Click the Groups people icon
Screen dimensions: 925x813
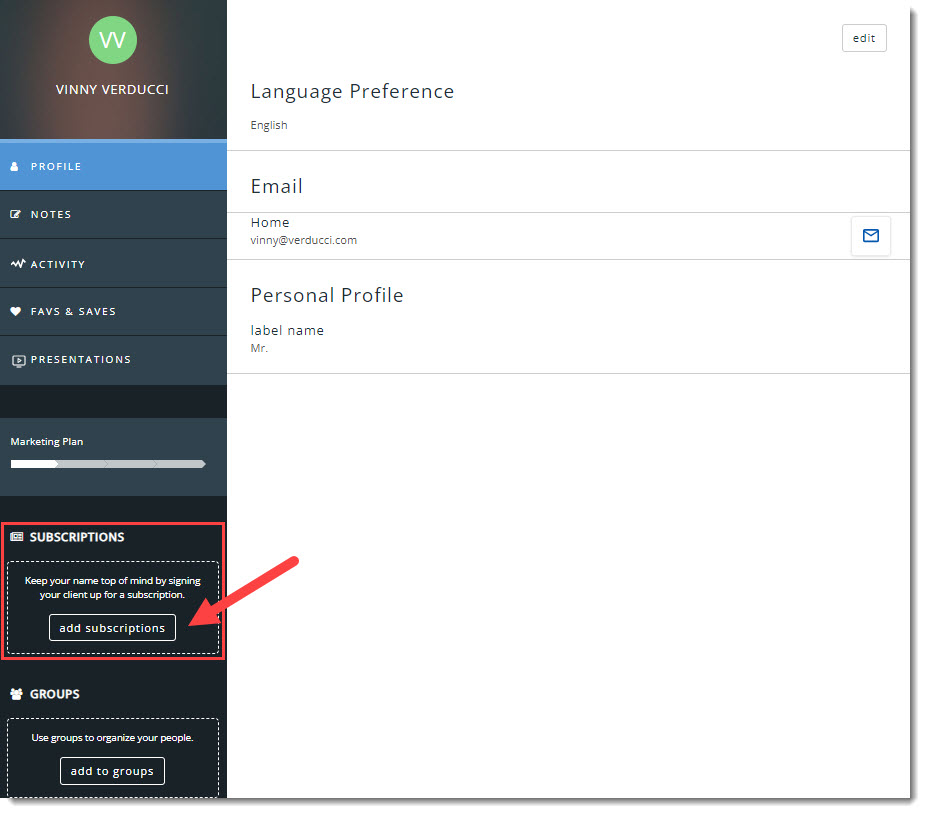pyautogui.click(x=16, y=694)
